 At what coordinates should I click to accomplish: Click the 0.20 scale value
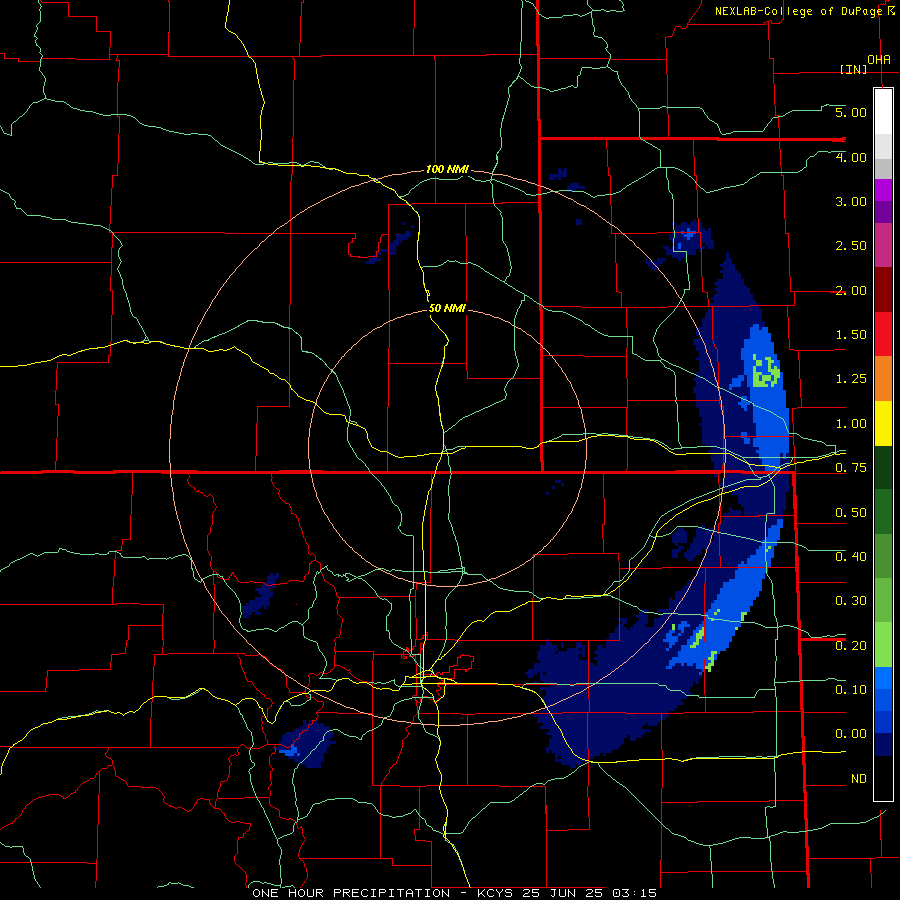[x=851, y=646]
